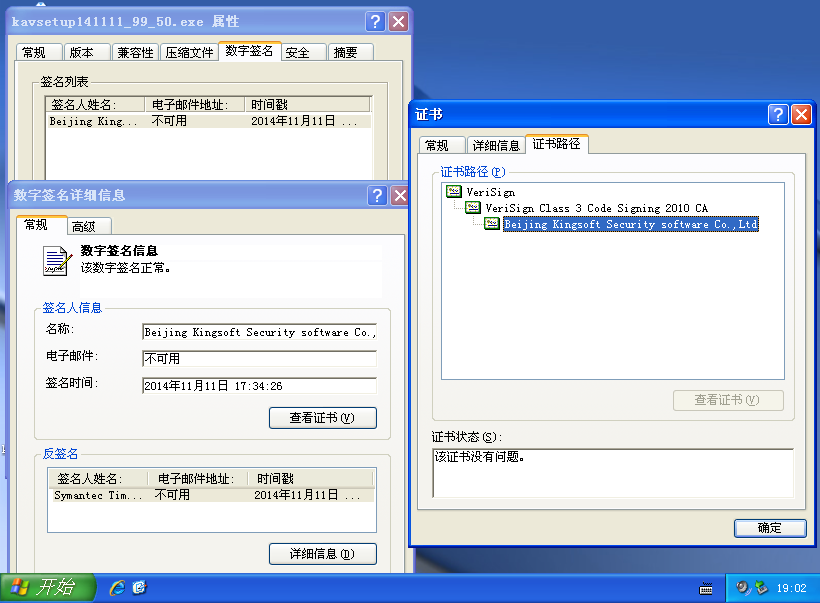Click the on-screen keyboard language bar icon
Viewport: 820px width, 603px height.
click(x=706, y=588)
